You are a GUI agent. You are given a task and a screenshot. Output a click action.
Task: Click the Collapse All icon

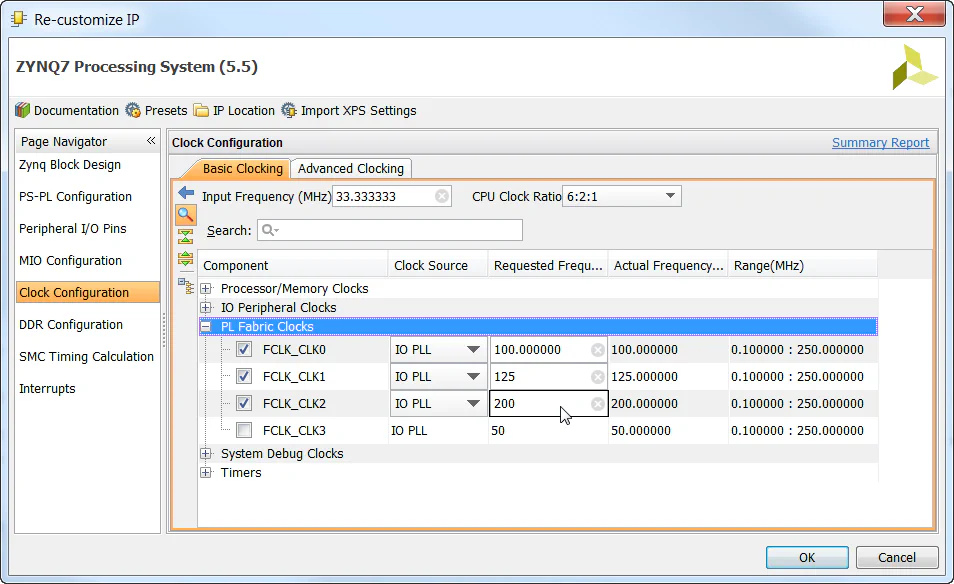coord(185,237)
